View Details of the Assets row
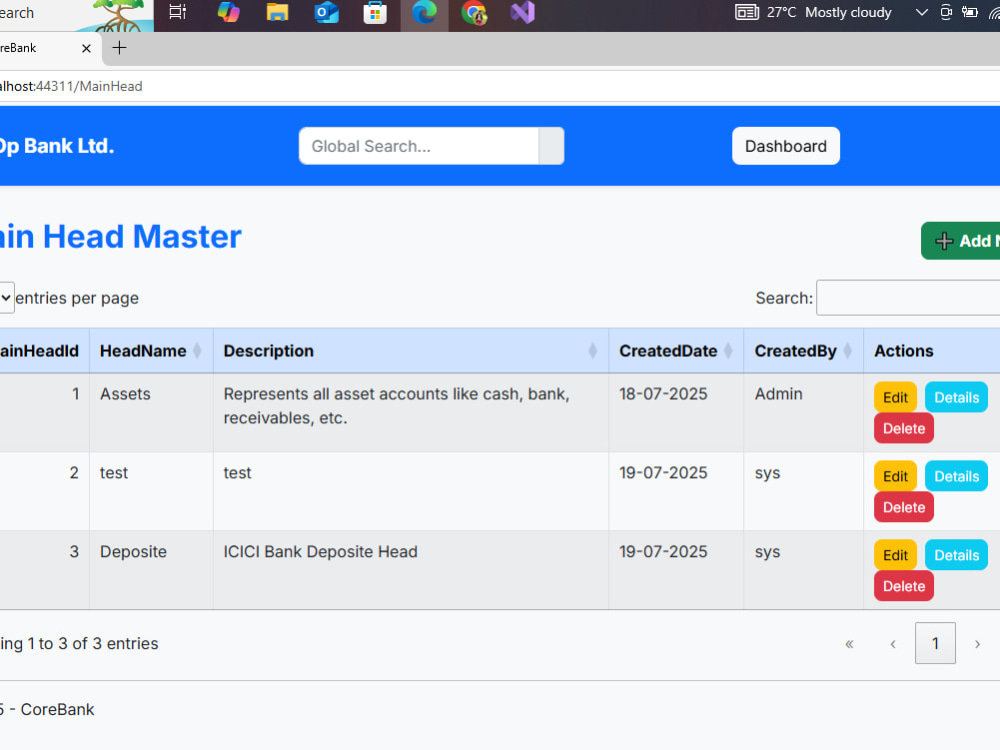 (x=957, y=397)
